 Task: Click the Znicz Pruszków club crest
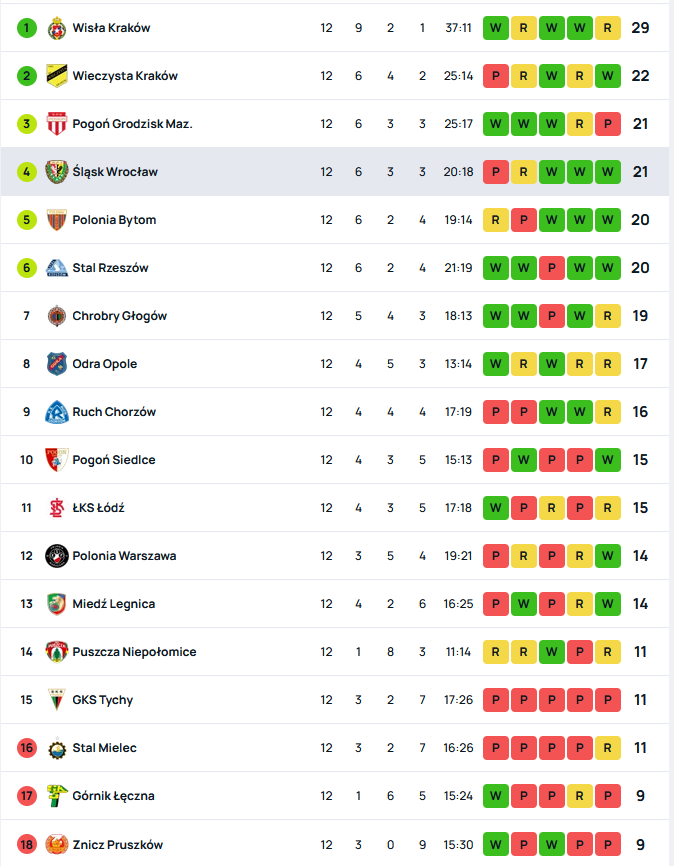(x=57, y=845)
